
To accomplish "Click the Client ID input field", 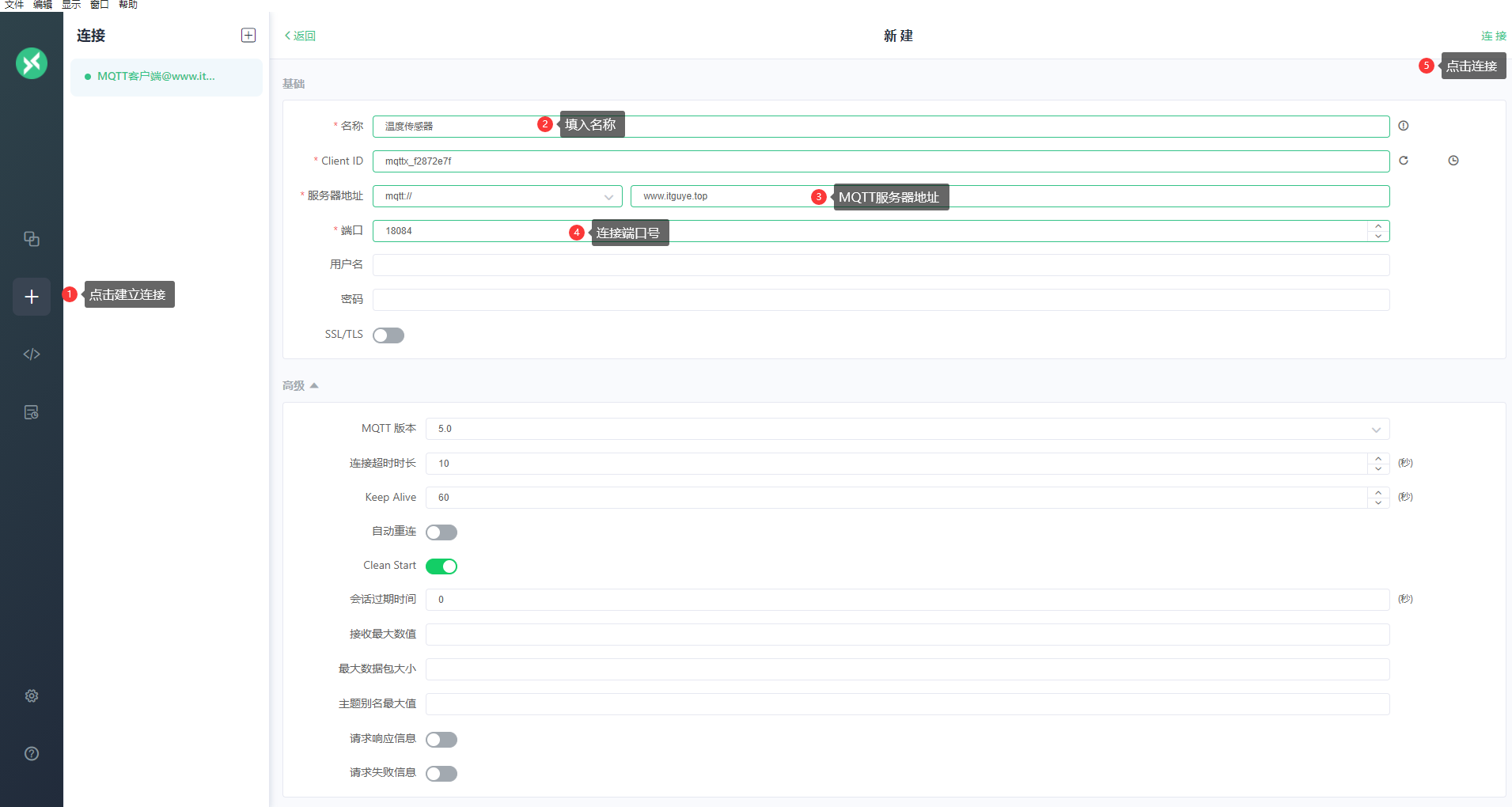I will coord(881,161).
